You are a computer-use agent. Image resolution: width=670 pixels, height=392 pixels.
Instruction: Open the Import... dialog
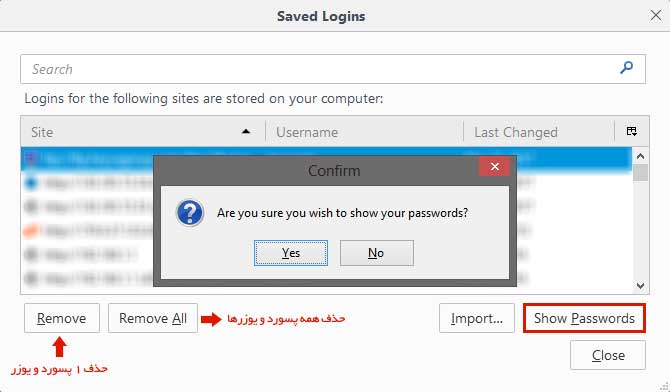pos(477,318)
